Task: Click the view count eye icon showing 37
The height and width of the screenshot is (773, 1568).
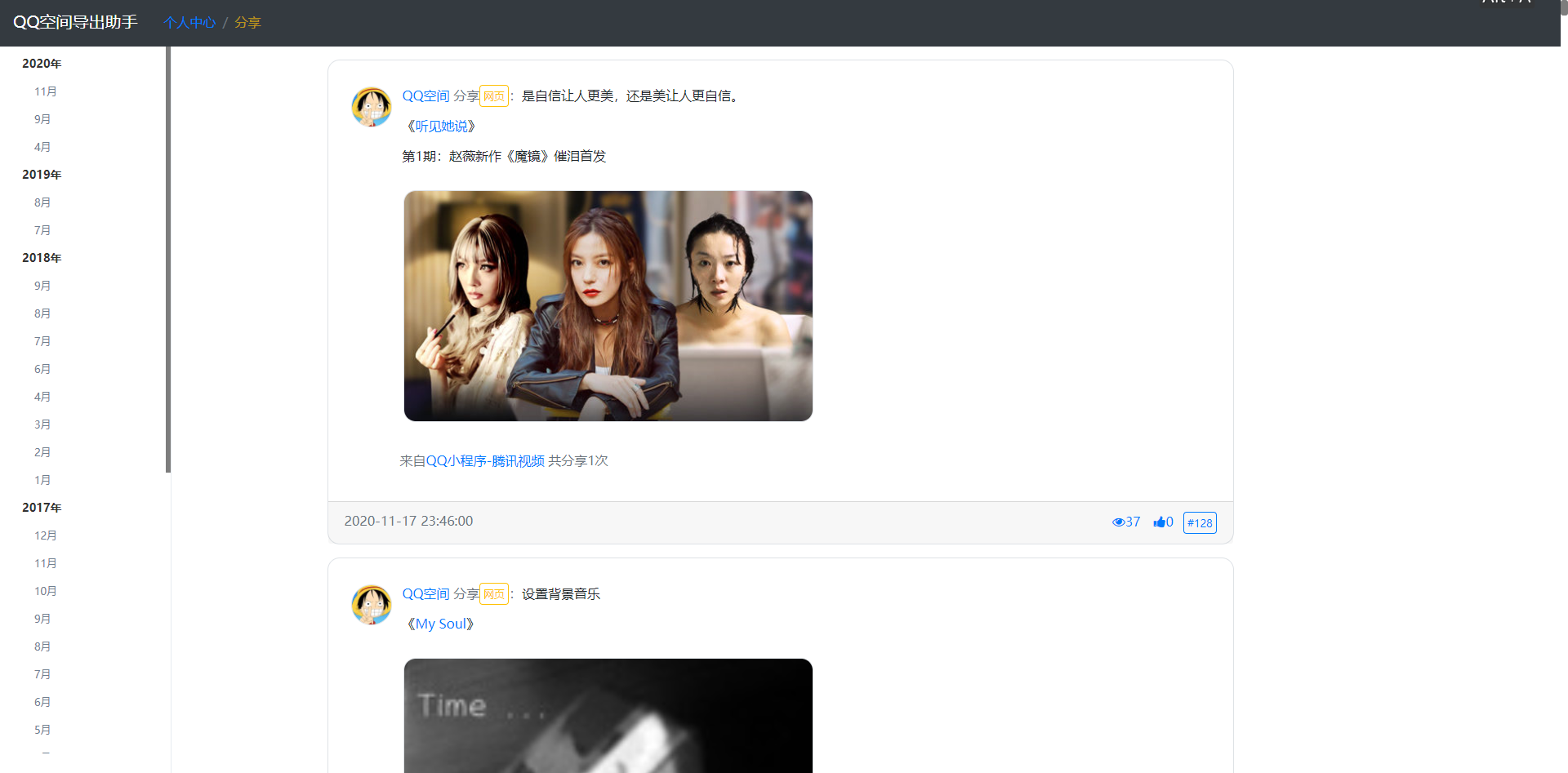Action: point(1118,522)
